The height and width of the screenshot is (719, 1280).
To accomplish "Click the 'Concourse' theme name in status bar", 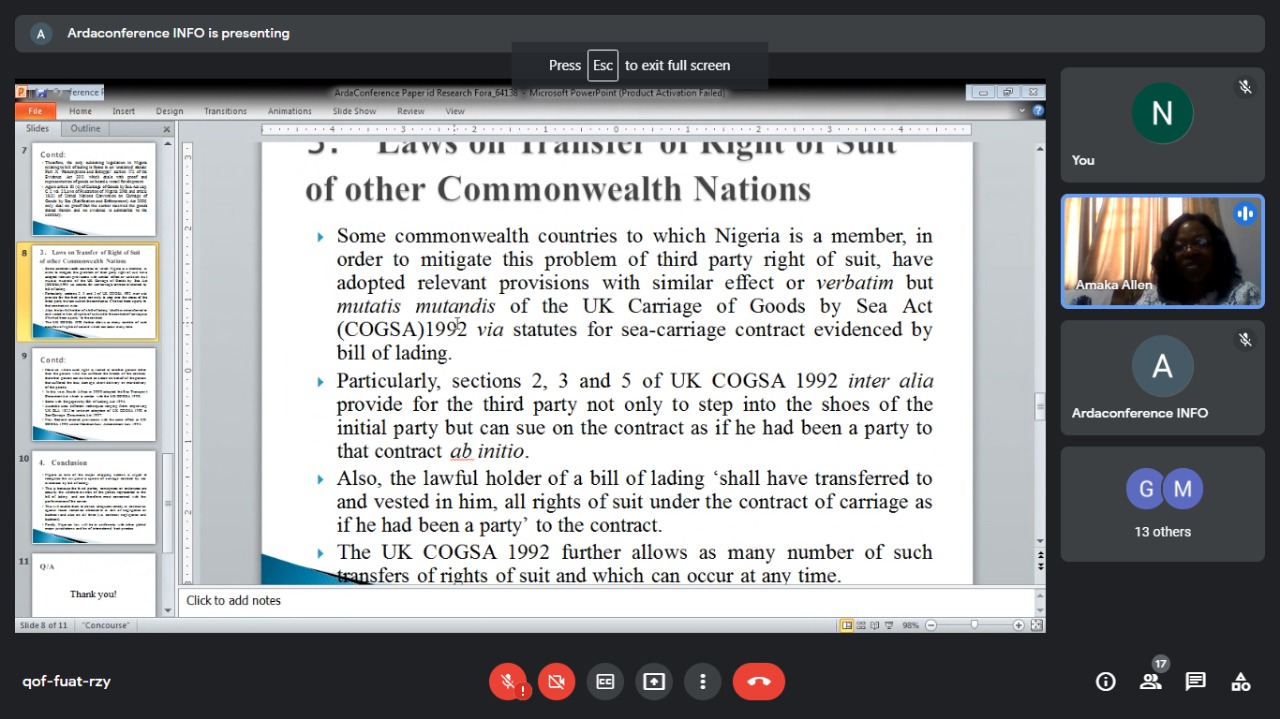I will pos(106,625).
